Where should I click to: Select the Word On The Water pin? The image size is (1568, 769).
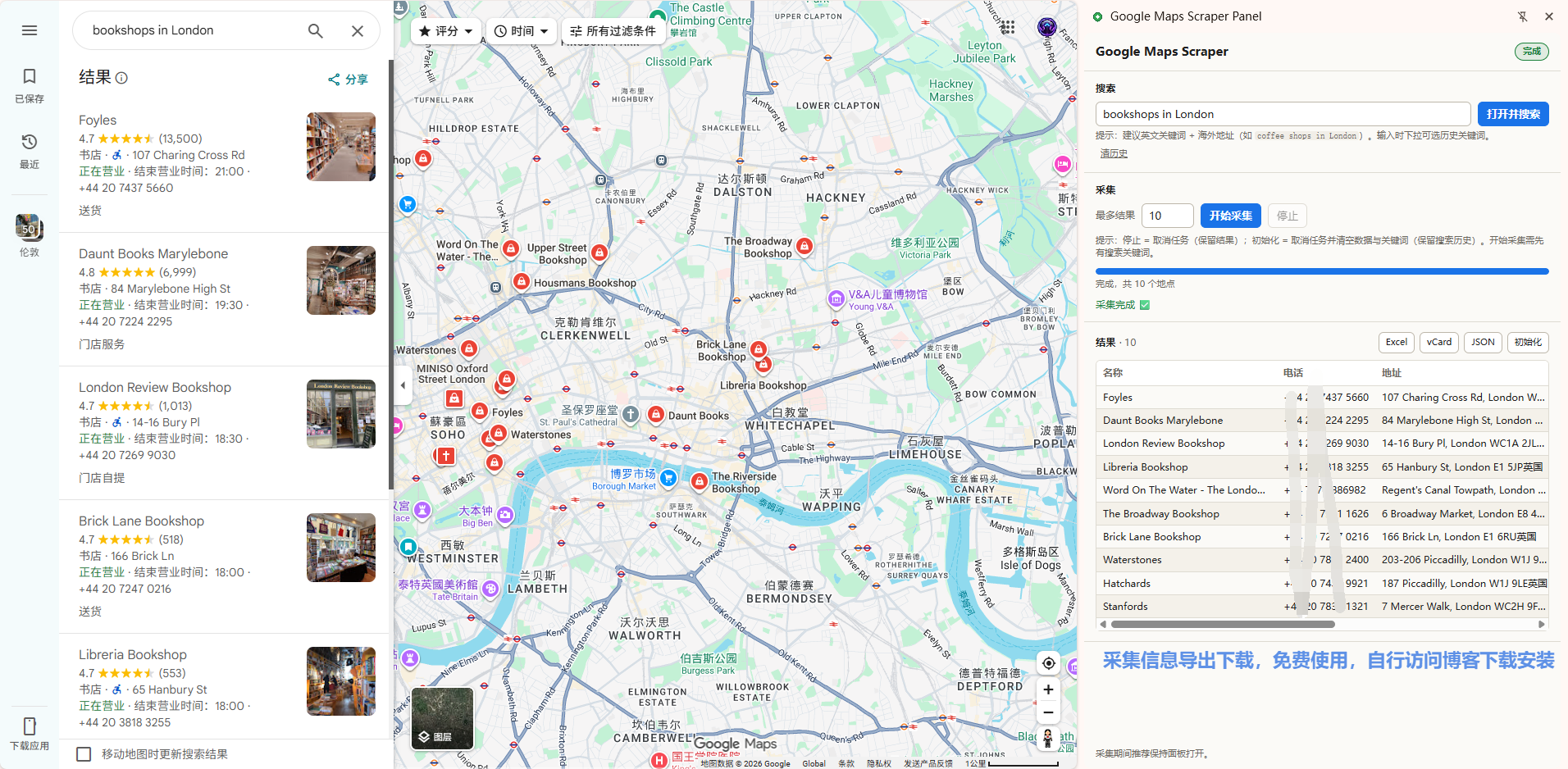[x=511, y=248]
